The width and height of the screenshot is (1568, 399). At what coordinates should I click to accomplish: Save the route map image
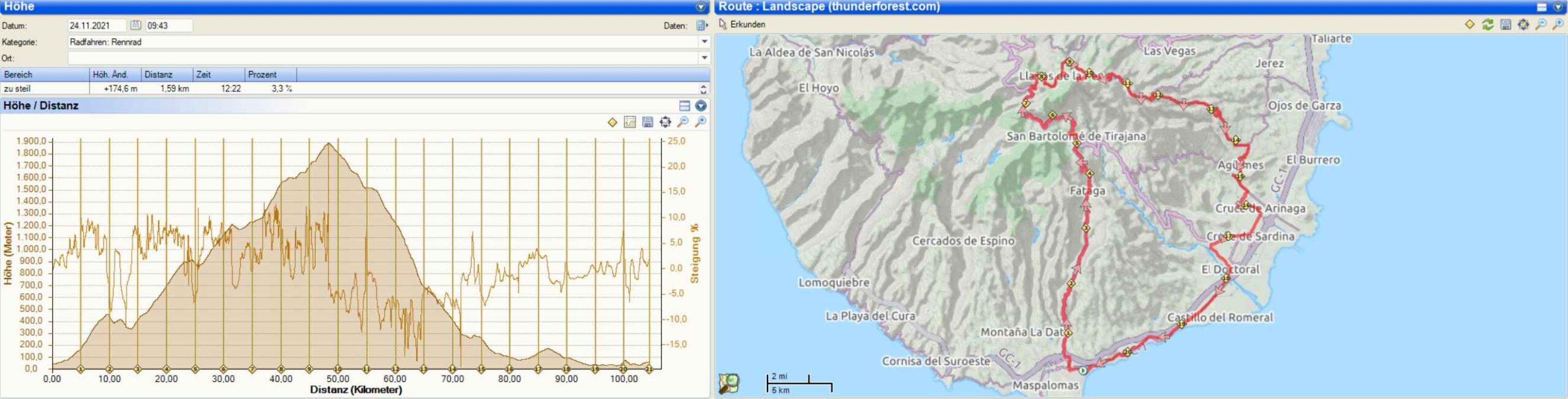click(x=1506, y=24)
